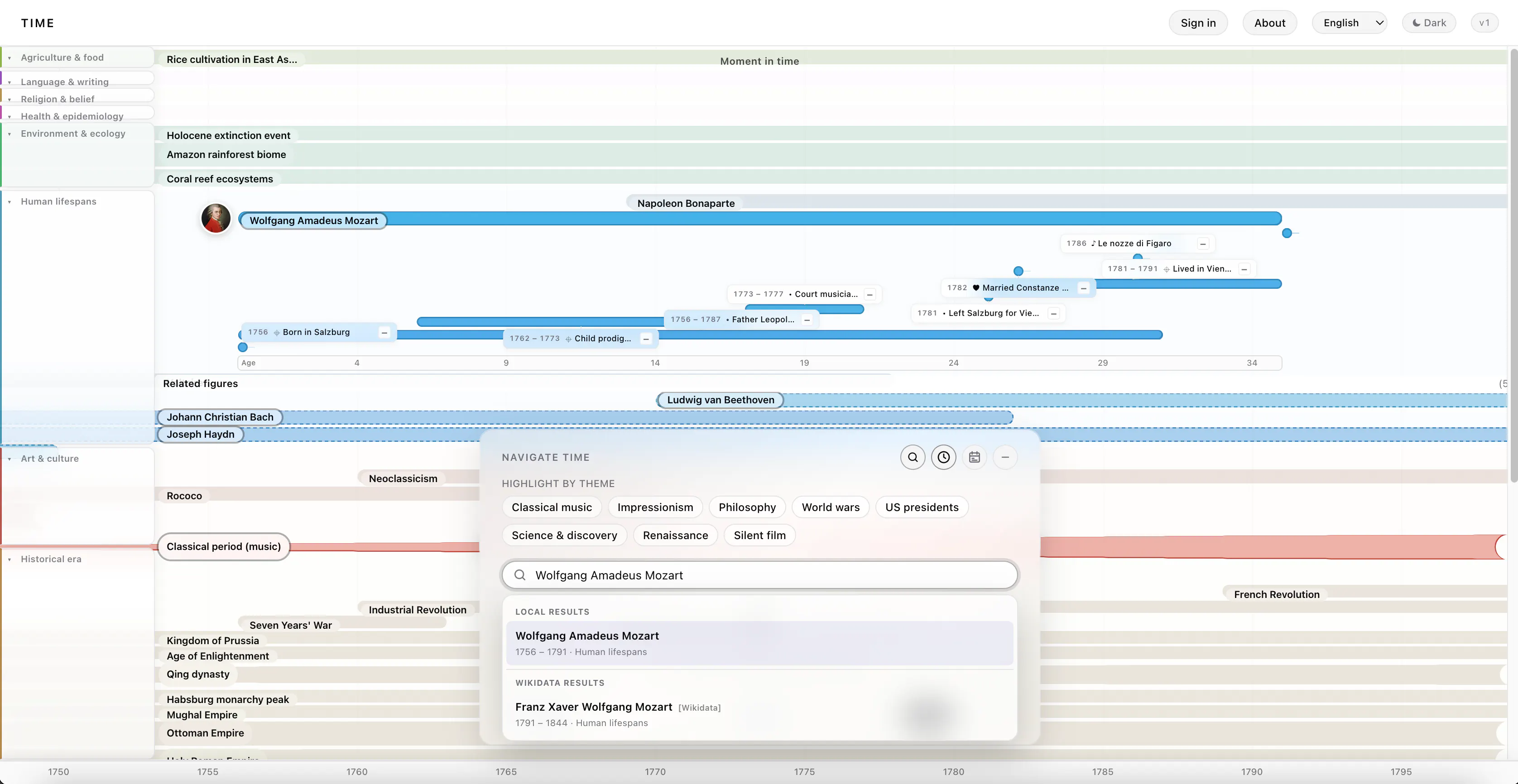Collapse the Married Constanze event card

pyautogui.click(x=1083, y=288)
